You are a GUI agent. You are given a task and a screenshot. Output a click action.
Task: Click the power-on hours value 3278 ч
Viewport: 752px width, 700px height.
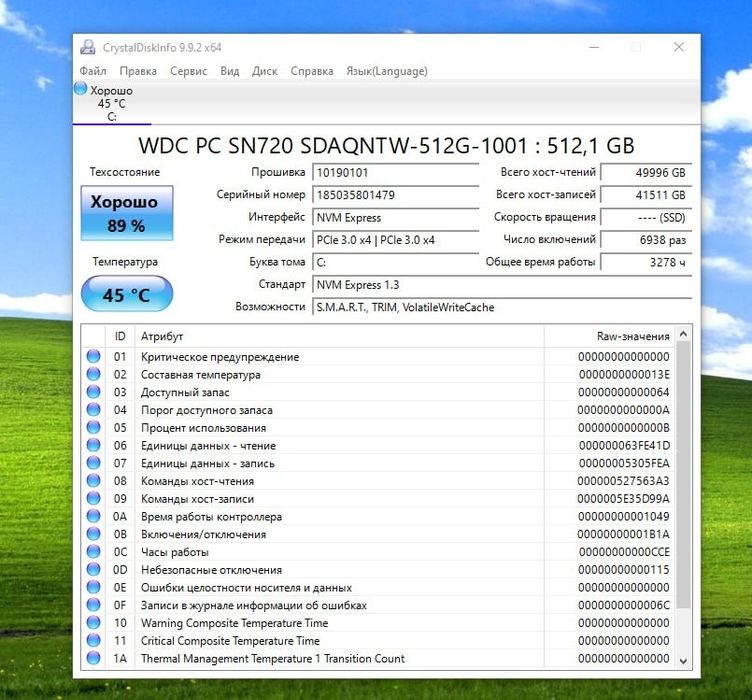point(646,262)
